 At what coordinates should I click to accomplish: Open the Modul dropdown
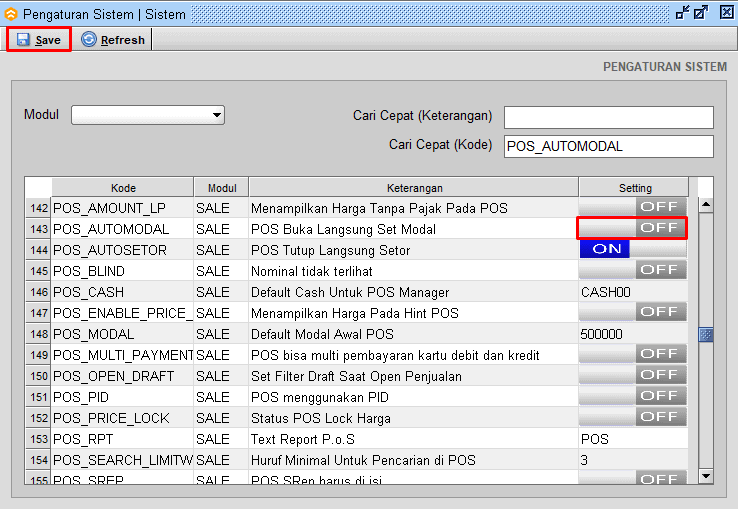(148, 115)
